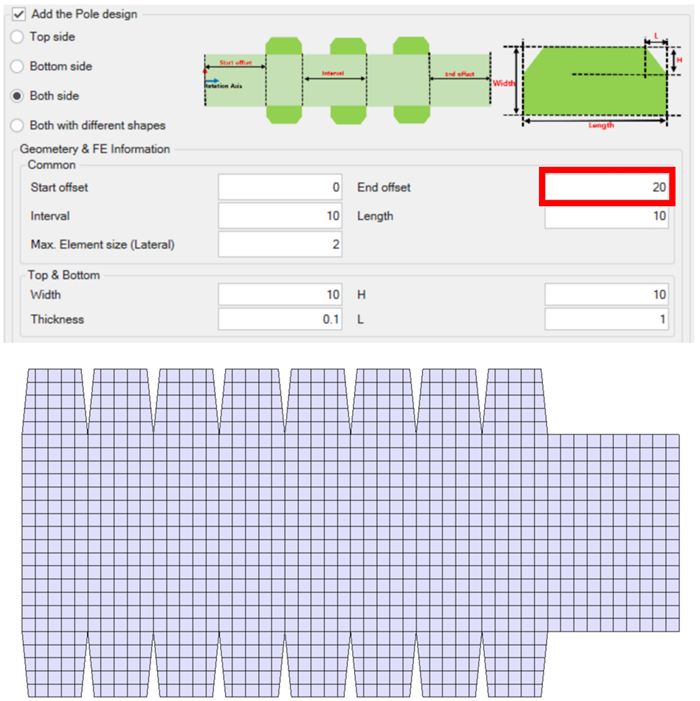Click the End offset label text
Viewport: 700px width, 701px height.
click(384, 187)
